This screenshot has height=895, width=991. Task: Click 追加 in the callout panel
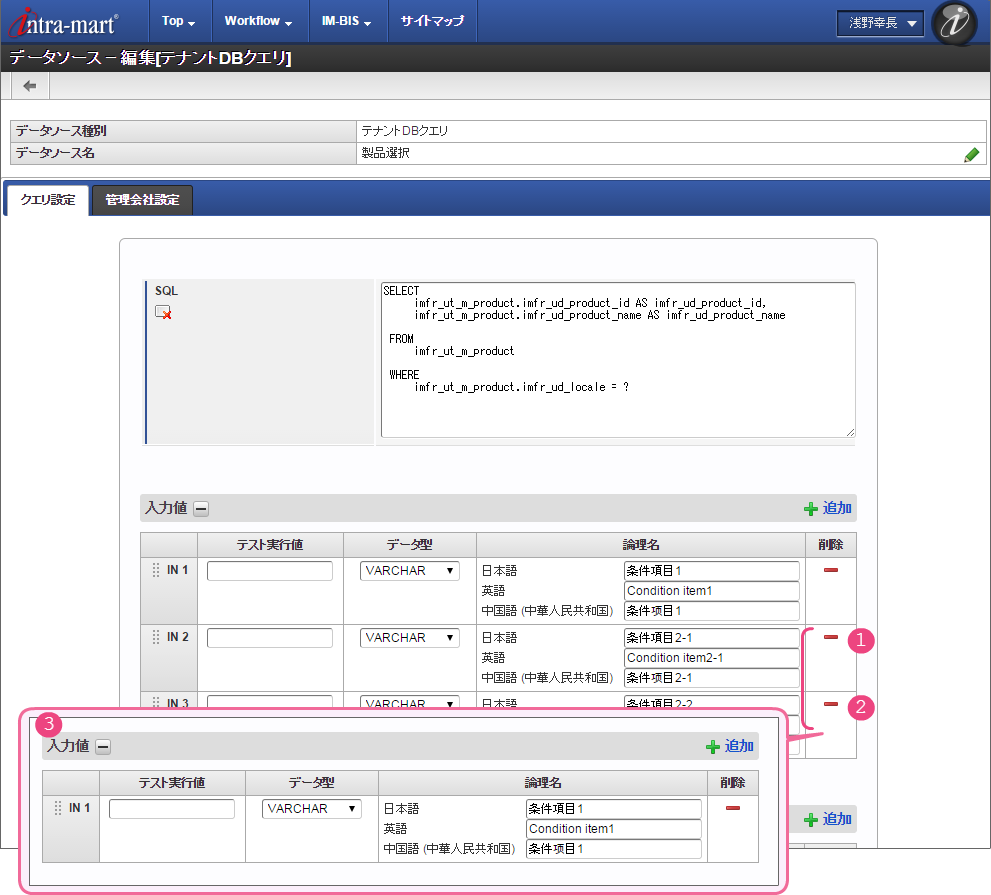730,746
